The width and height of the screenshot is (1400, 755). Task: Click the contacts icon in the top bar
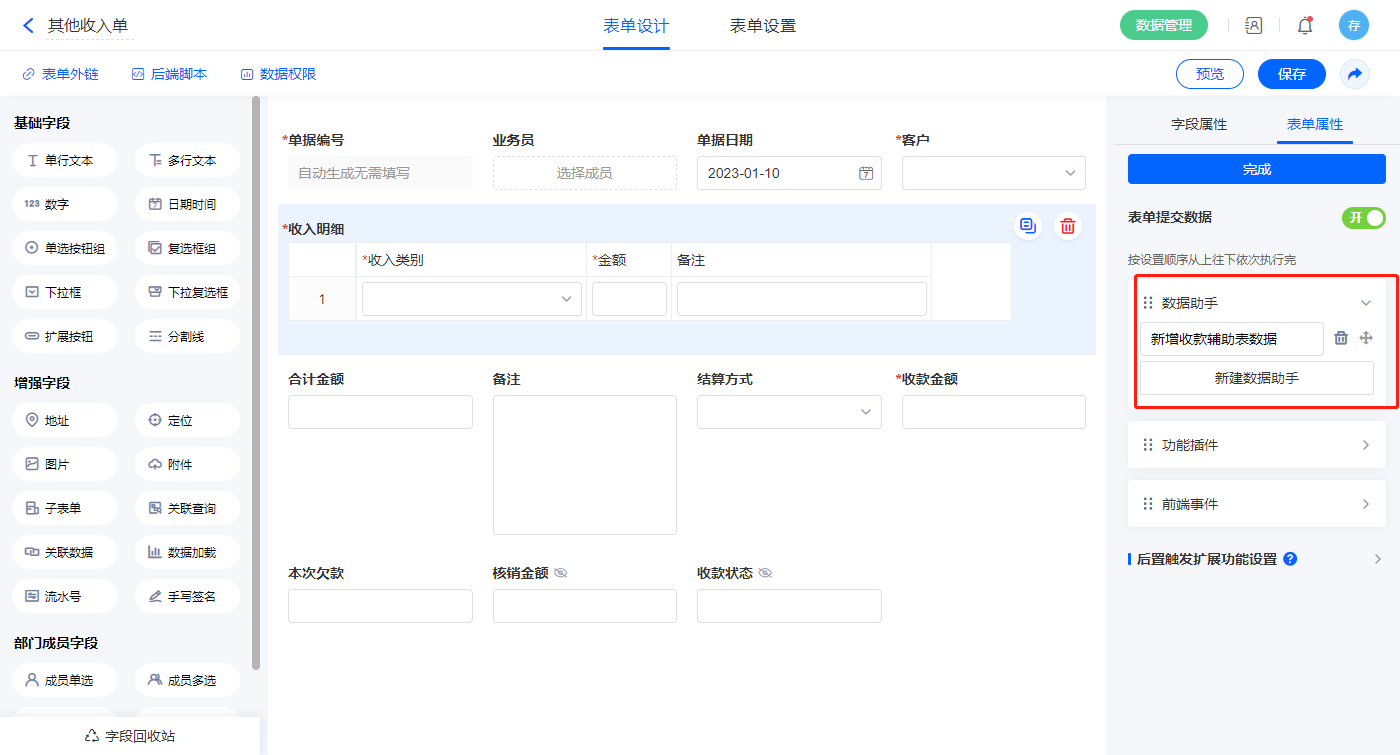1253,26
